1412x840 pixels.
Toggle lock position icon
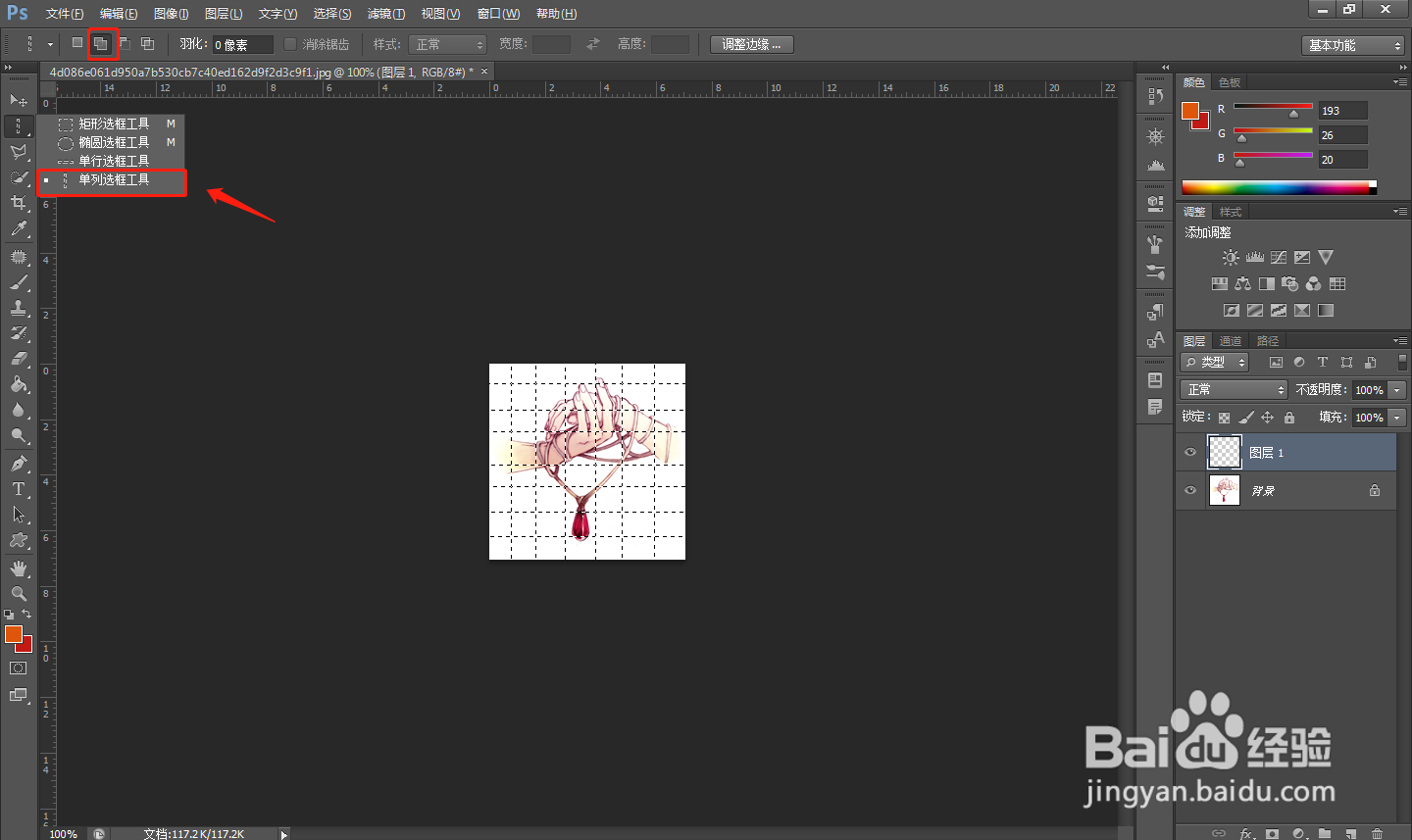coord(1268,418)
